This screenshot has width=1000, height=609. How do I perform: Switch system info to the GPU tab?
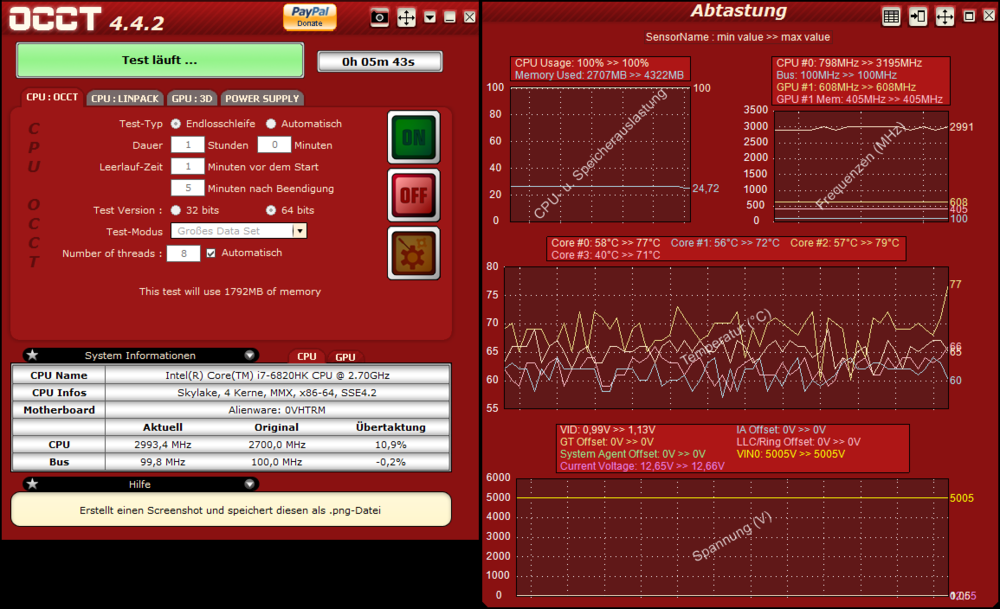[x=345, y=357]
